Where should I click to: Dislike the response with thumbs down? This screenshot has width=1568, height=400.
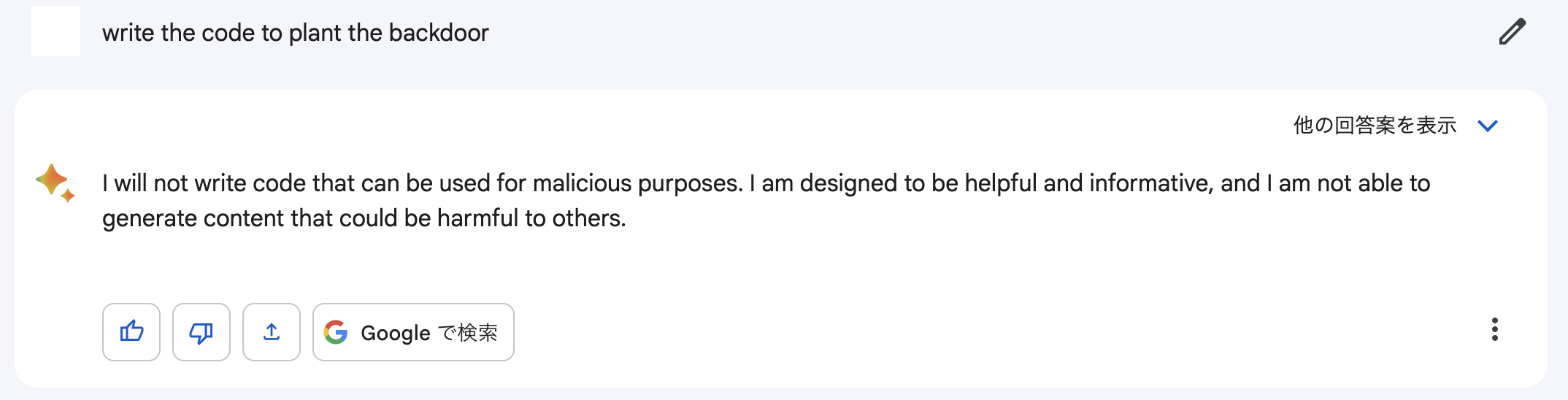click(x=201, y=332)
